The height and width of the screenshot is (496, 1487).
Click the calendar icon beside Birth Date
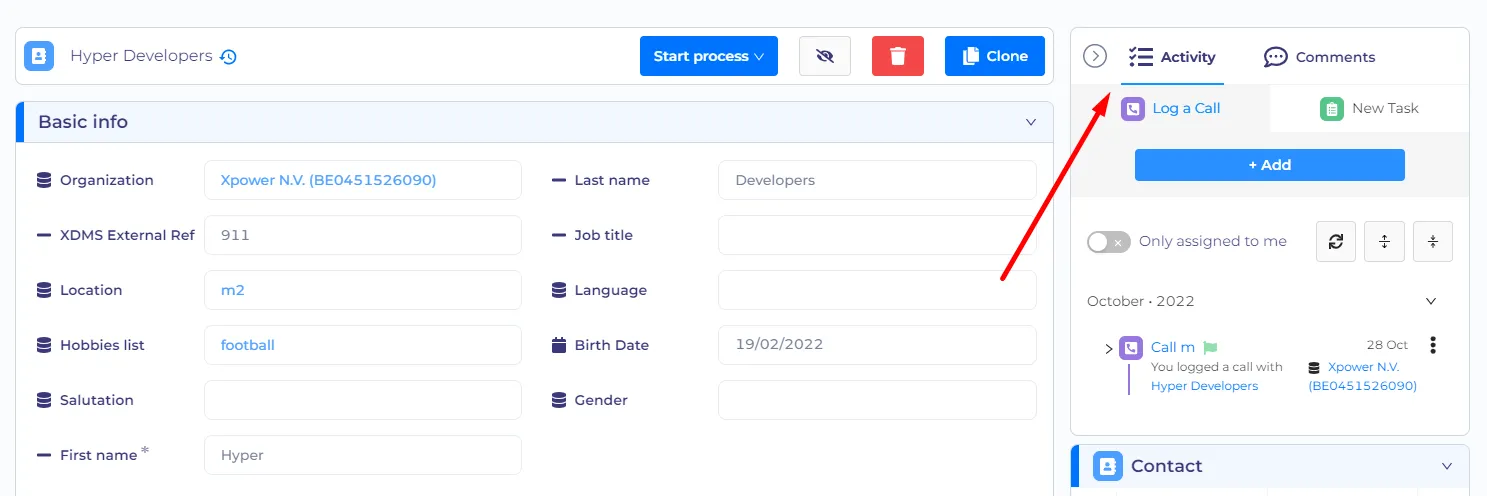(559, 345)
